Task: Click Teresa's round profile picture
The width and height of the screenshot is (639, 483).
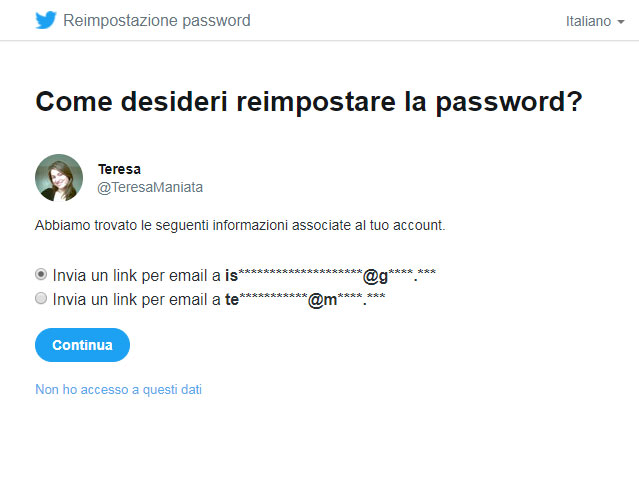Action: pyautogui.click(x=59, y=178)
